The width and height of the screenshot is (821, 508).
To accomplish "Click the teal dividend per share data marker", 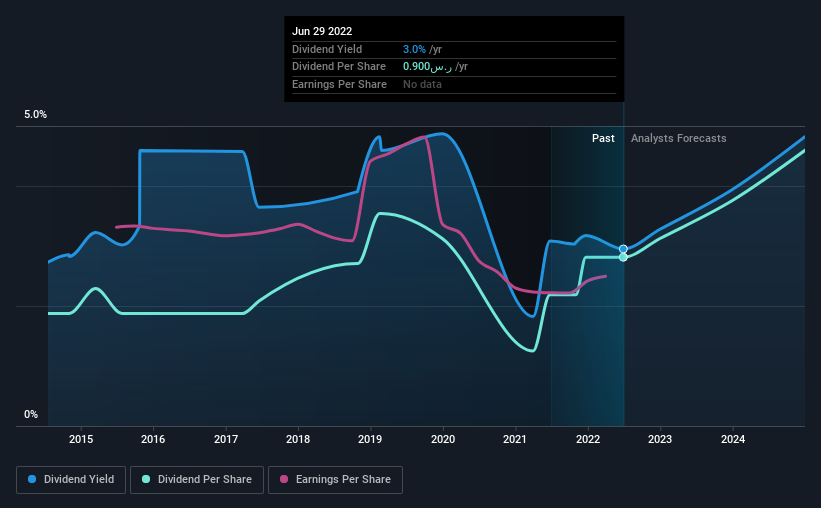I will pyautogui.click(x=623, y=257).
